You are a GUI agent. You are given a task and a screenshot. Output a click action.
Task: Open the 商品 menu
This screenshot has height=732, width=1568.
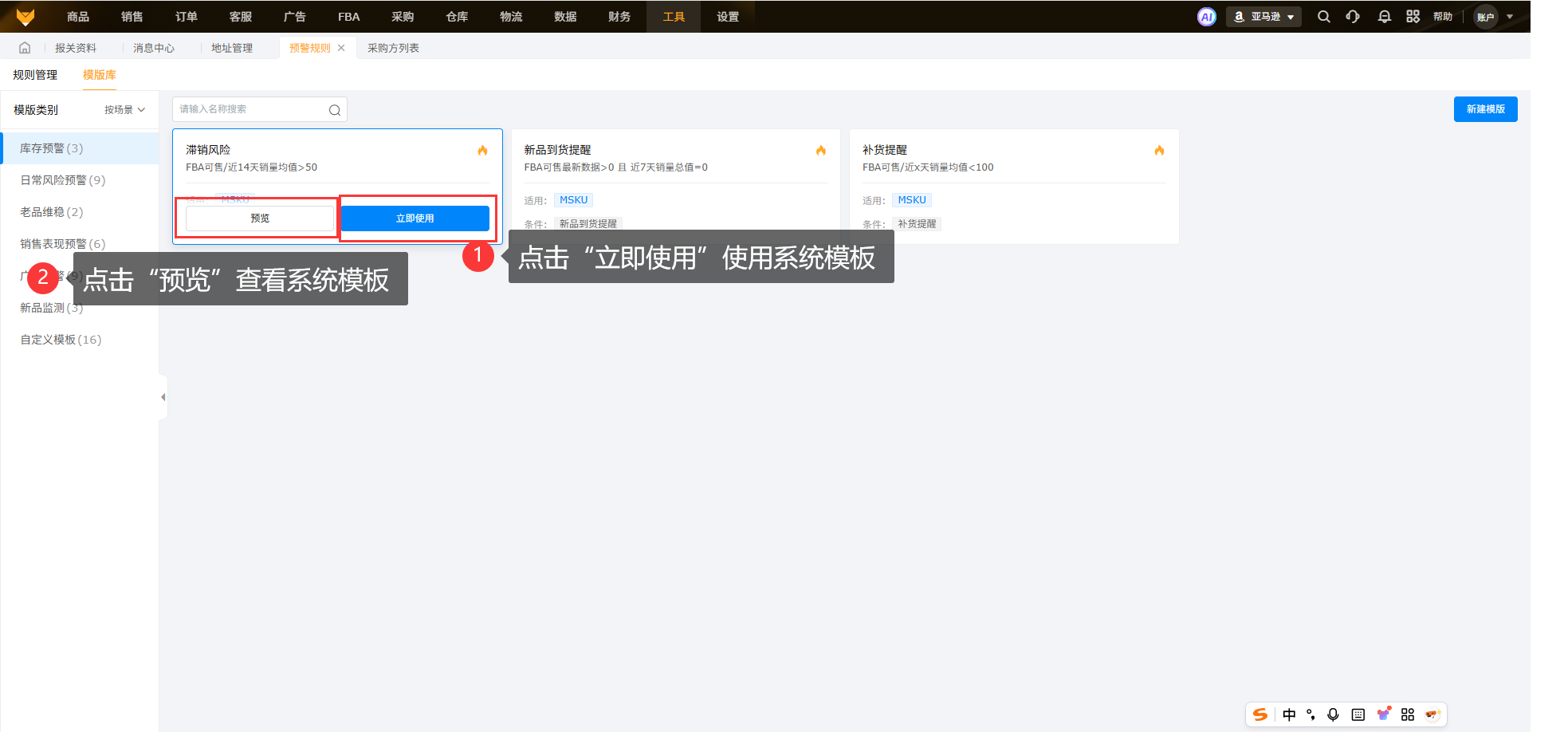point(78,17)
